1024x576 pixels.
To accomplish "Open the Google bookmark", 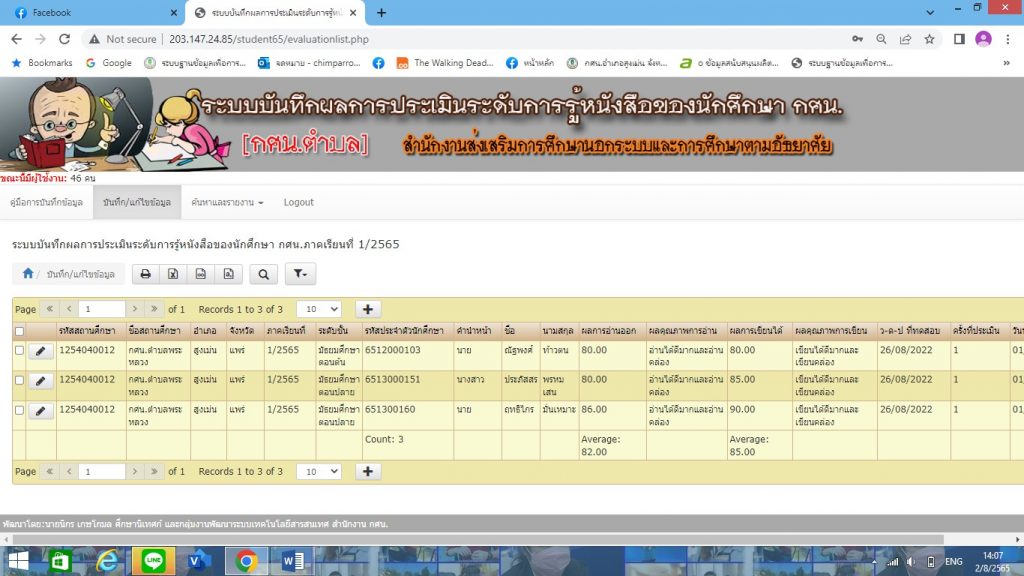I will (109, 63).
